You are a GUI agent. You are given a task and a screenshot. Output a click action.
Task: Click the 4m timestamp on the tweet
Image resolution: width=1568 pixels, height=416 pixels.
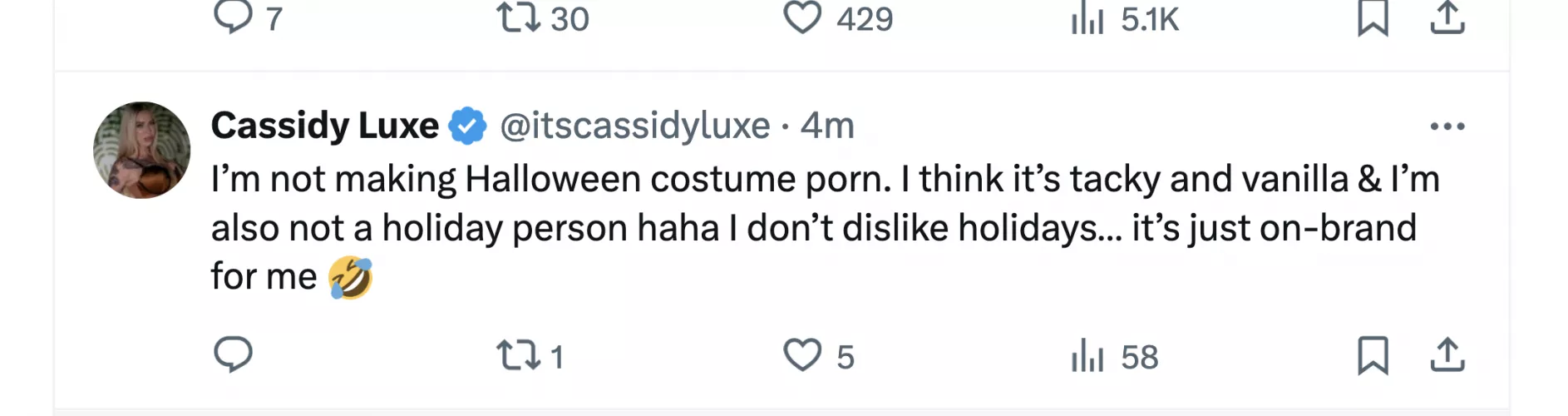tap(827, 126)
